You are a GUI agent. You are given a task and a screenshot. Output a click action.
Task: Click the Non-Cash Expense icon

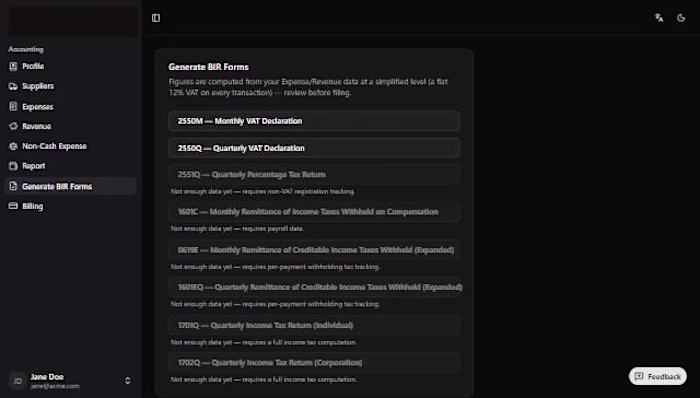click(13, 146)
